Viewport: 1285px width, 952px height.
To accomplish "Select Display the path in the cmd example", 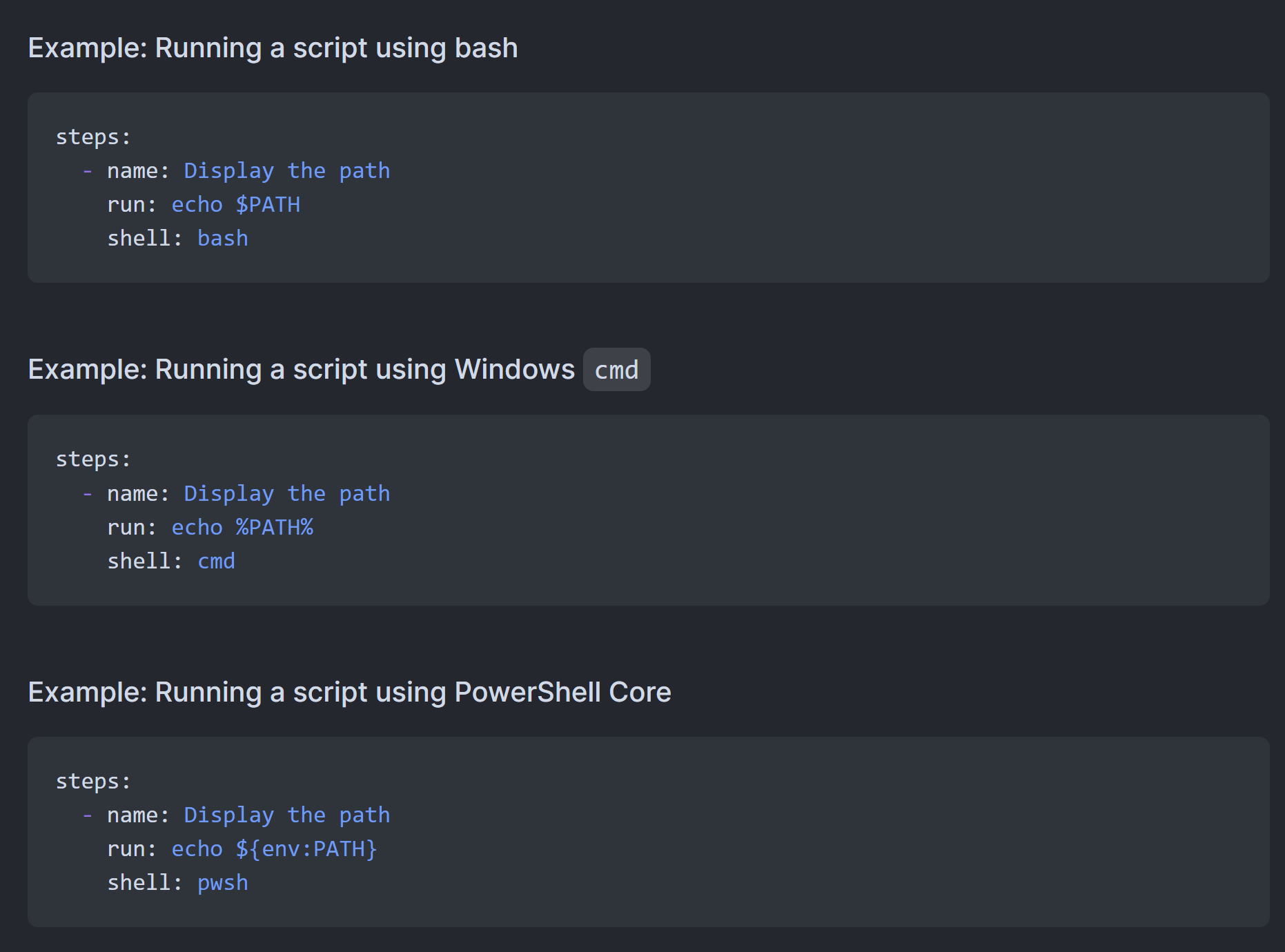I will [286, 493].
